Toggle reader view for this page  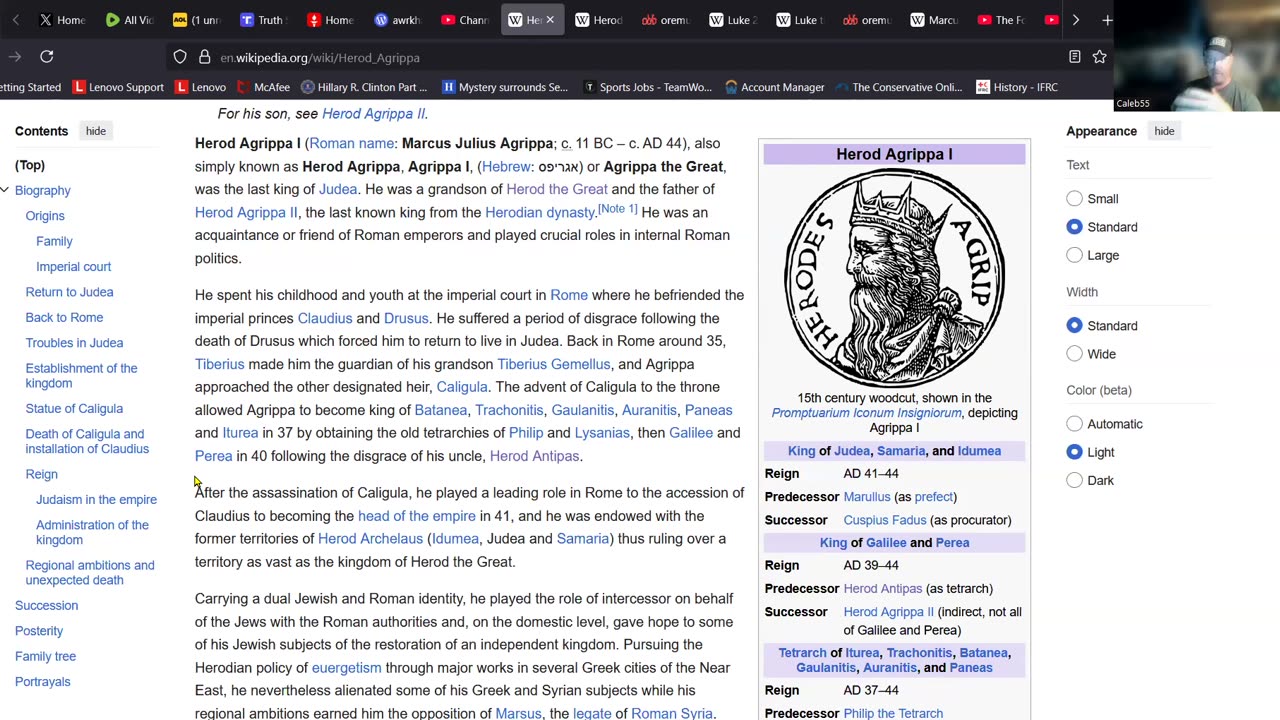coord(1075,57)
